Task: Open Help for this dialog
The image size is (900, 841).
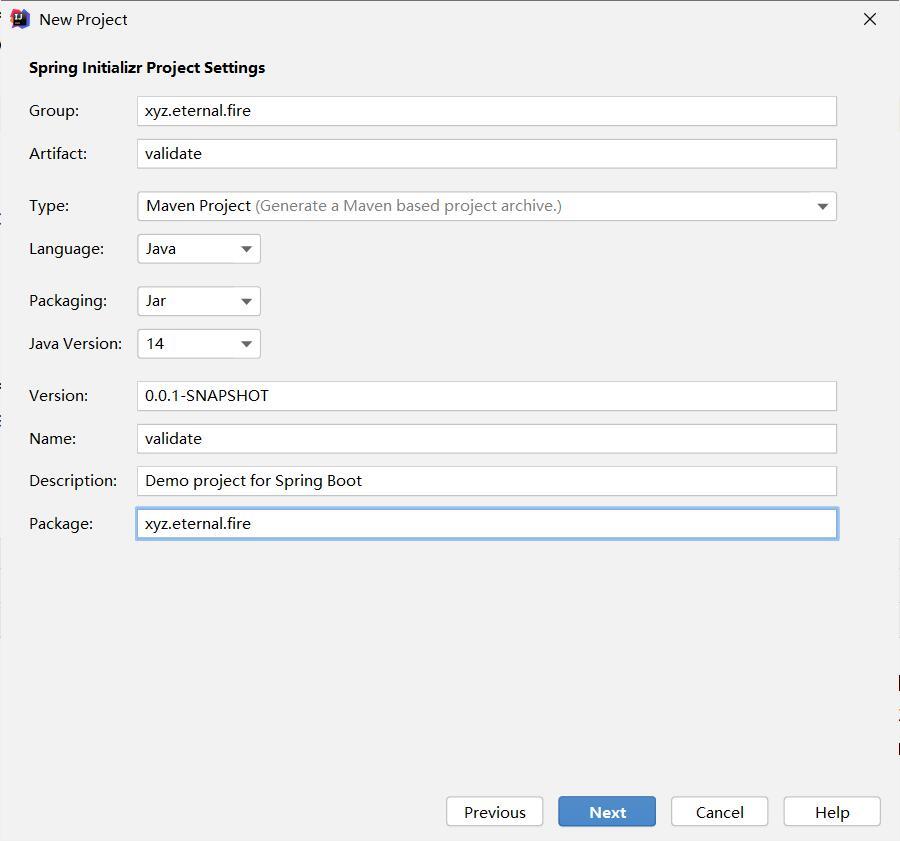Action: tap(832, 812)
